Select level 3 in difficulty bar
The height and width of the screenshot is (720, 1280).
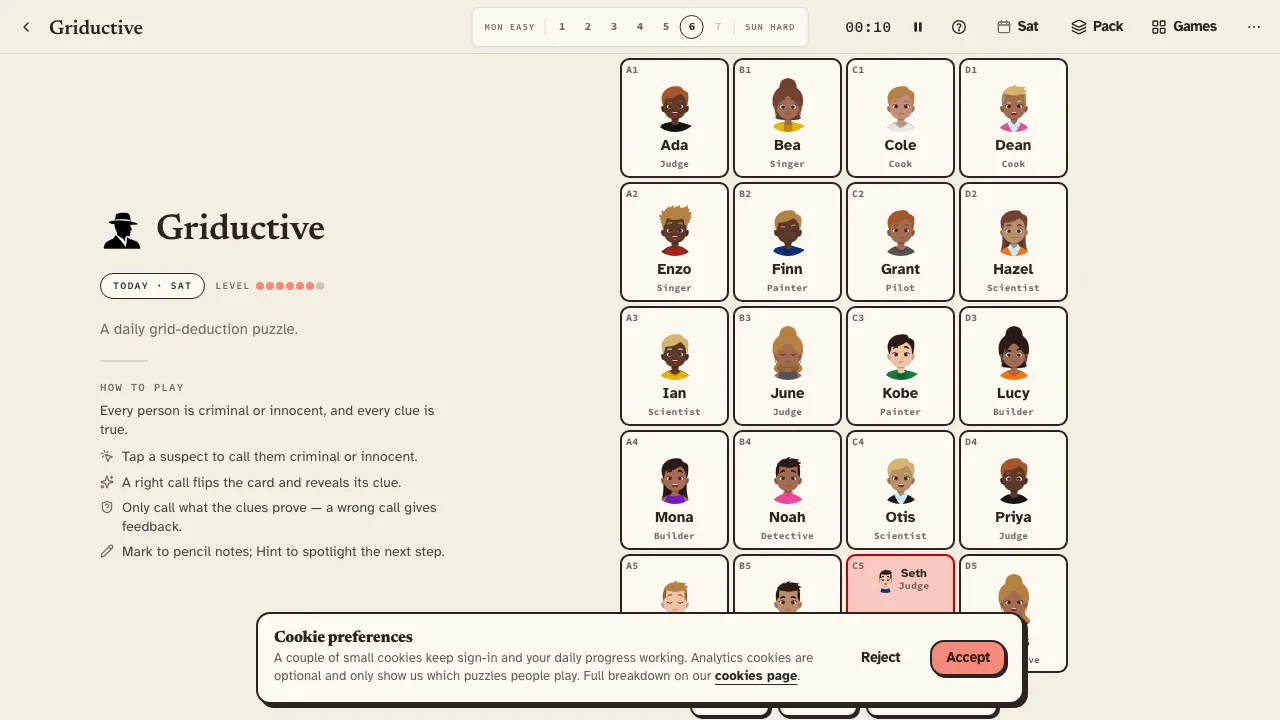click(x=614, y=27)
